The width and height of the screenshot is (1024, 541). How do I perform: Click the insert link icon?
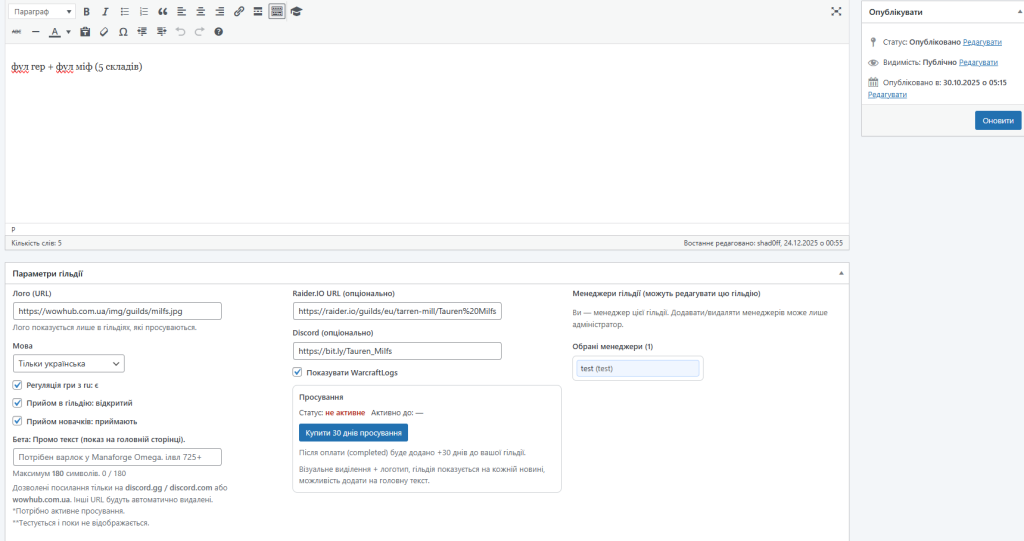click(x=238, y=12)
